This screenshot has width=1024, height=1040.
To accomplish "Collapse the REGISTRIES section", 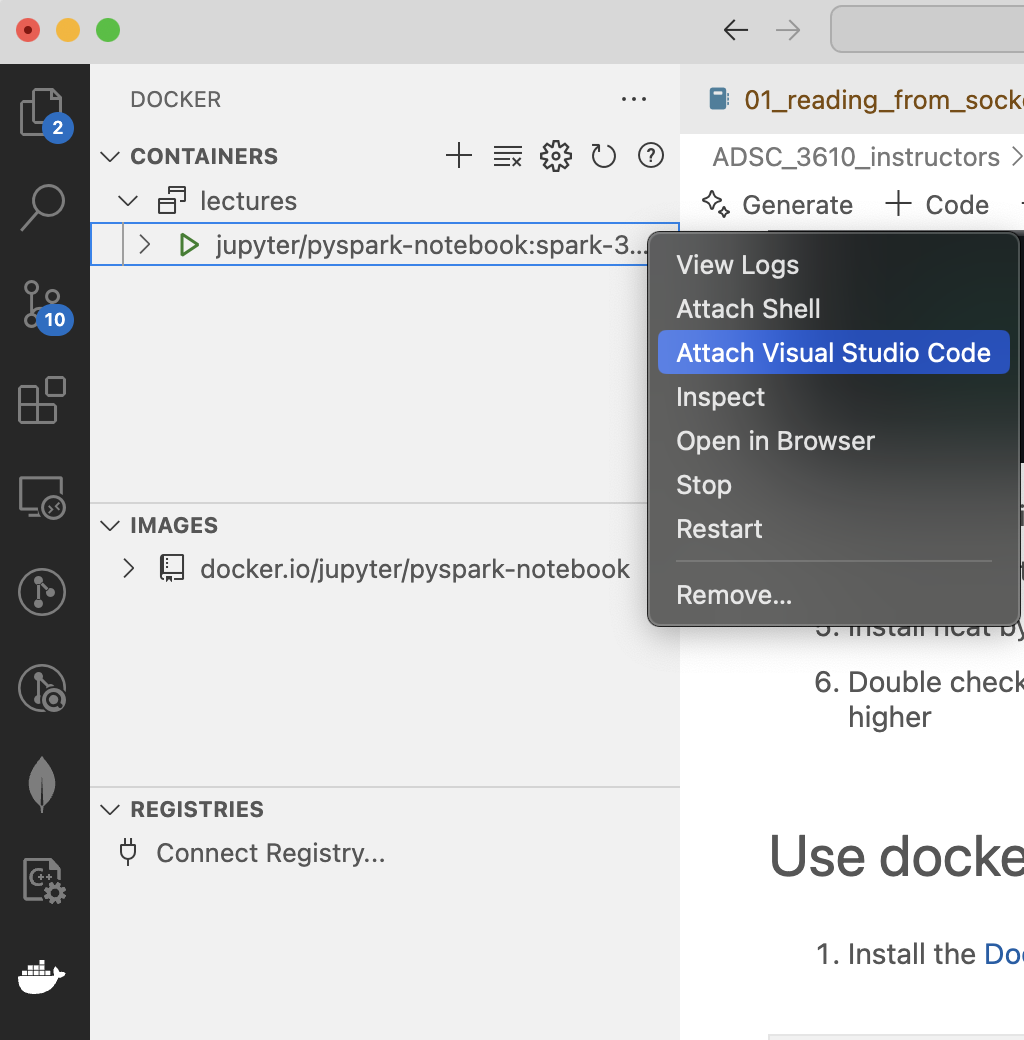I will (x=110, y=809).
